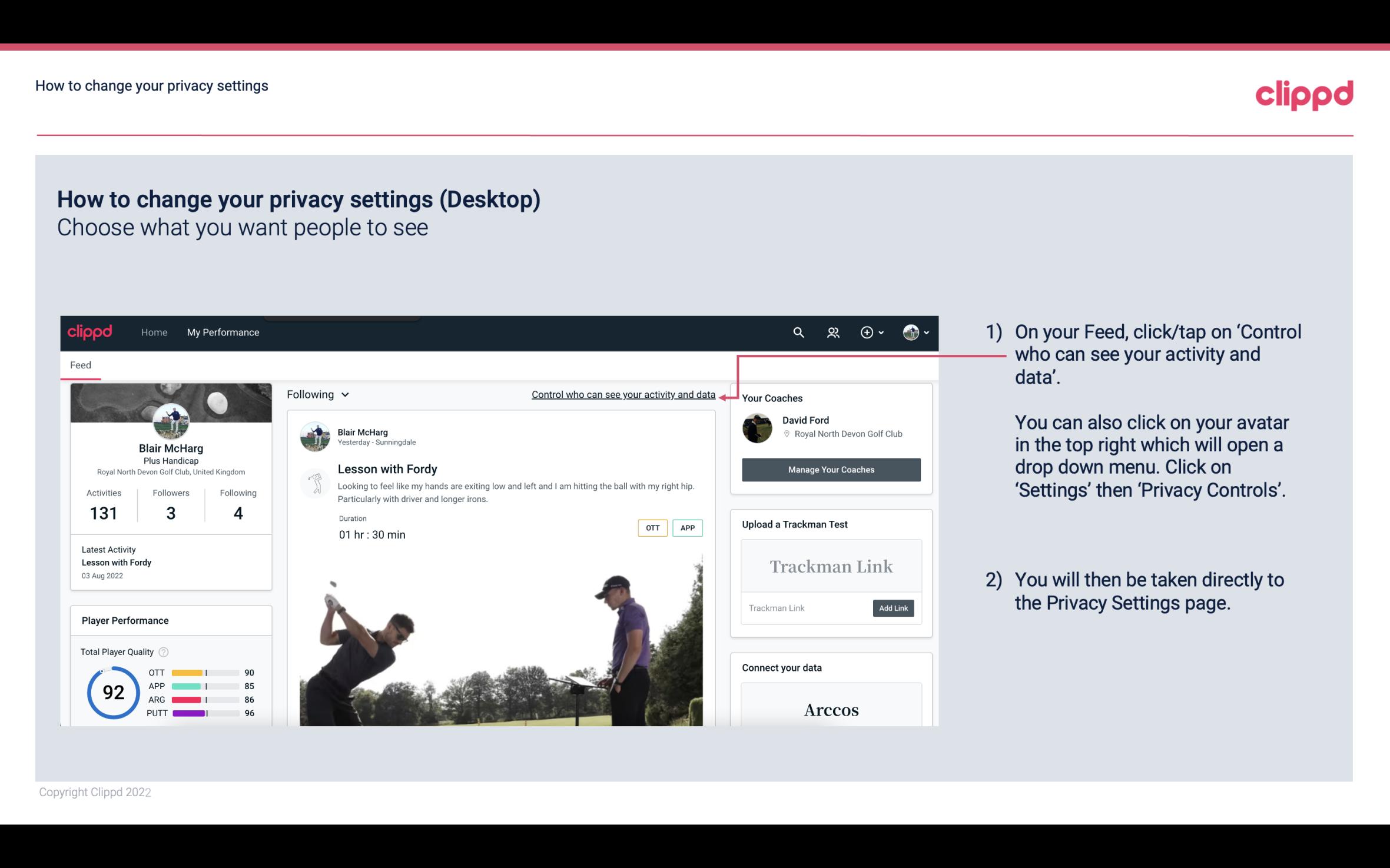Click the APP performance tag icon
Image resolution: width=1390 pixels, height=868 pixels.
point(689,527)
